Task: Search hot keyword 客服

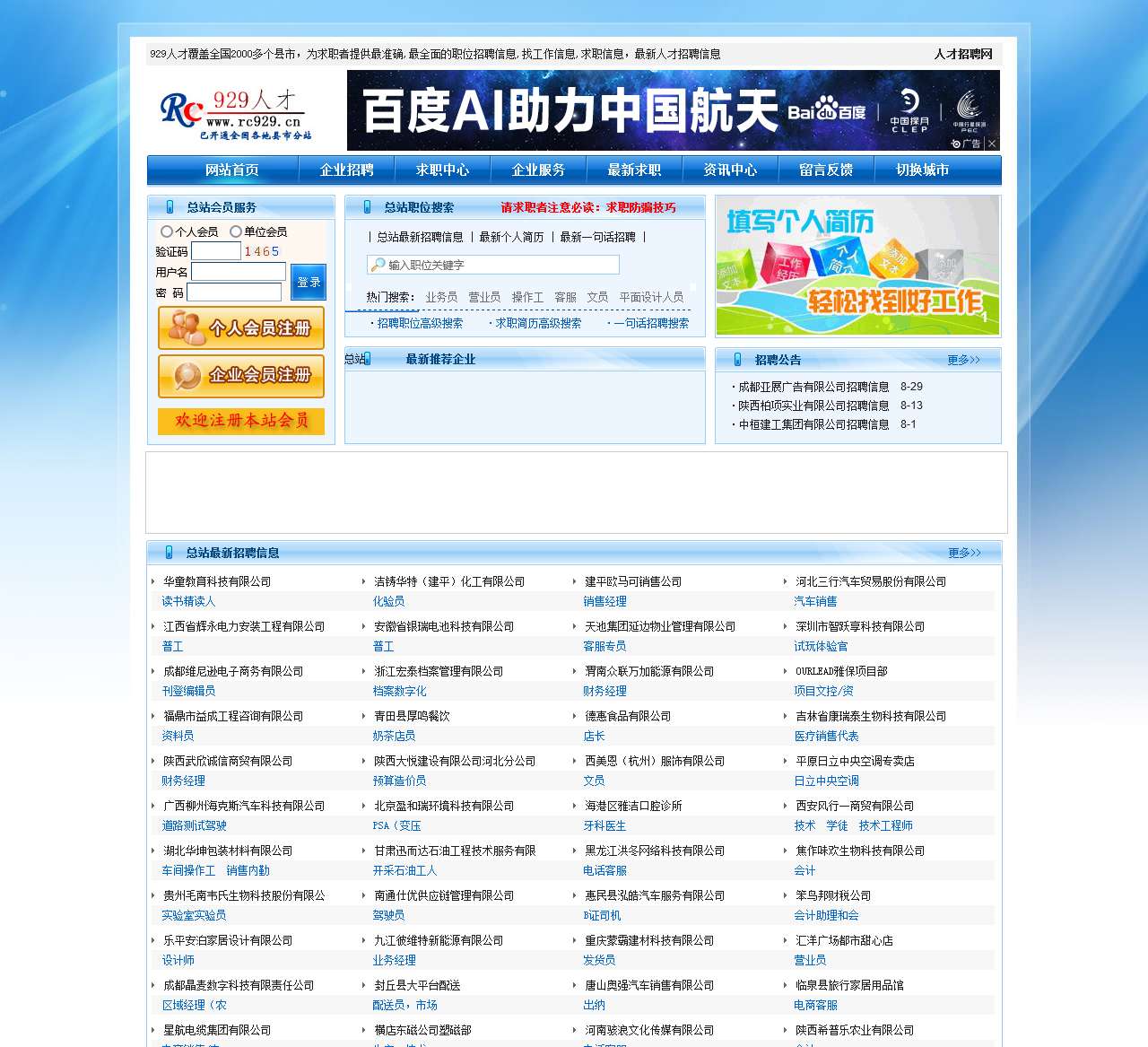Action: point(565,297)
